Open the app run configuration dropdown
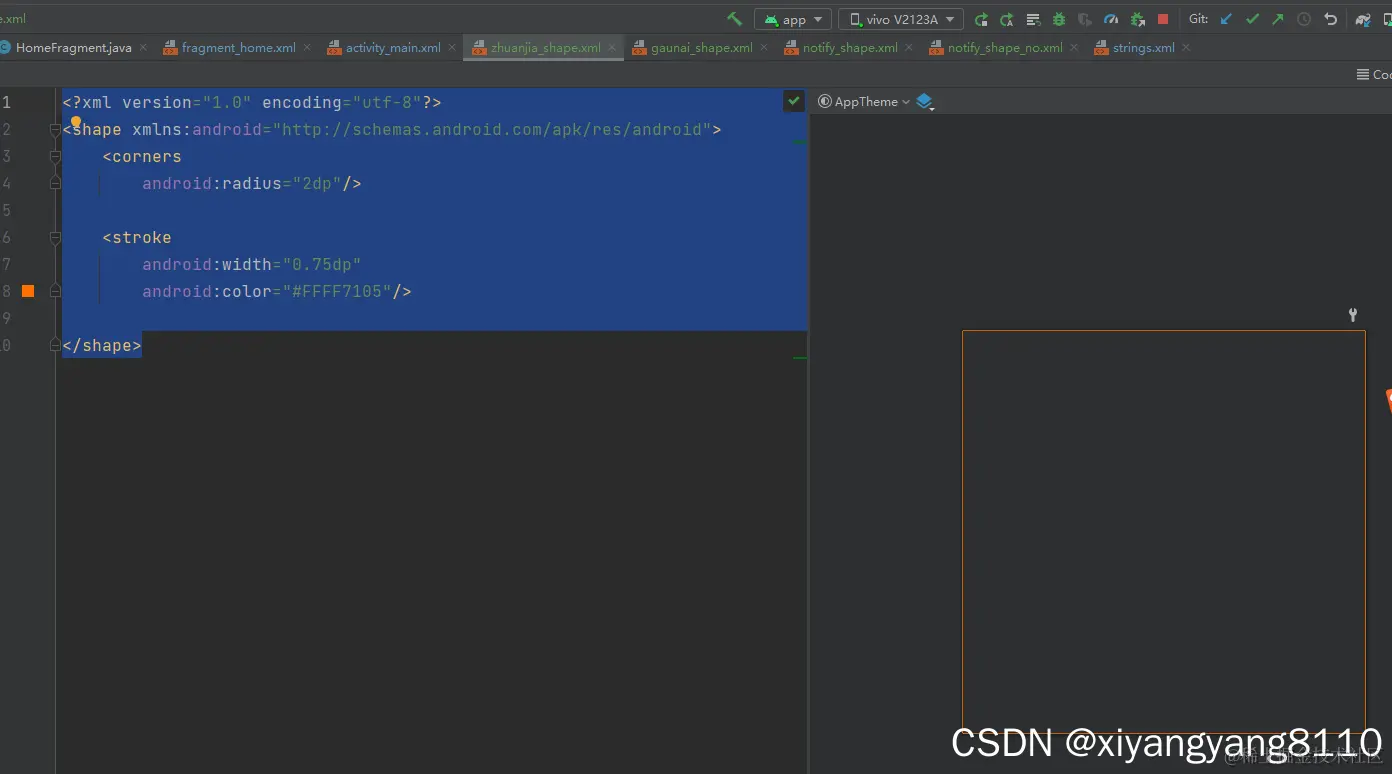 (793, 19)
